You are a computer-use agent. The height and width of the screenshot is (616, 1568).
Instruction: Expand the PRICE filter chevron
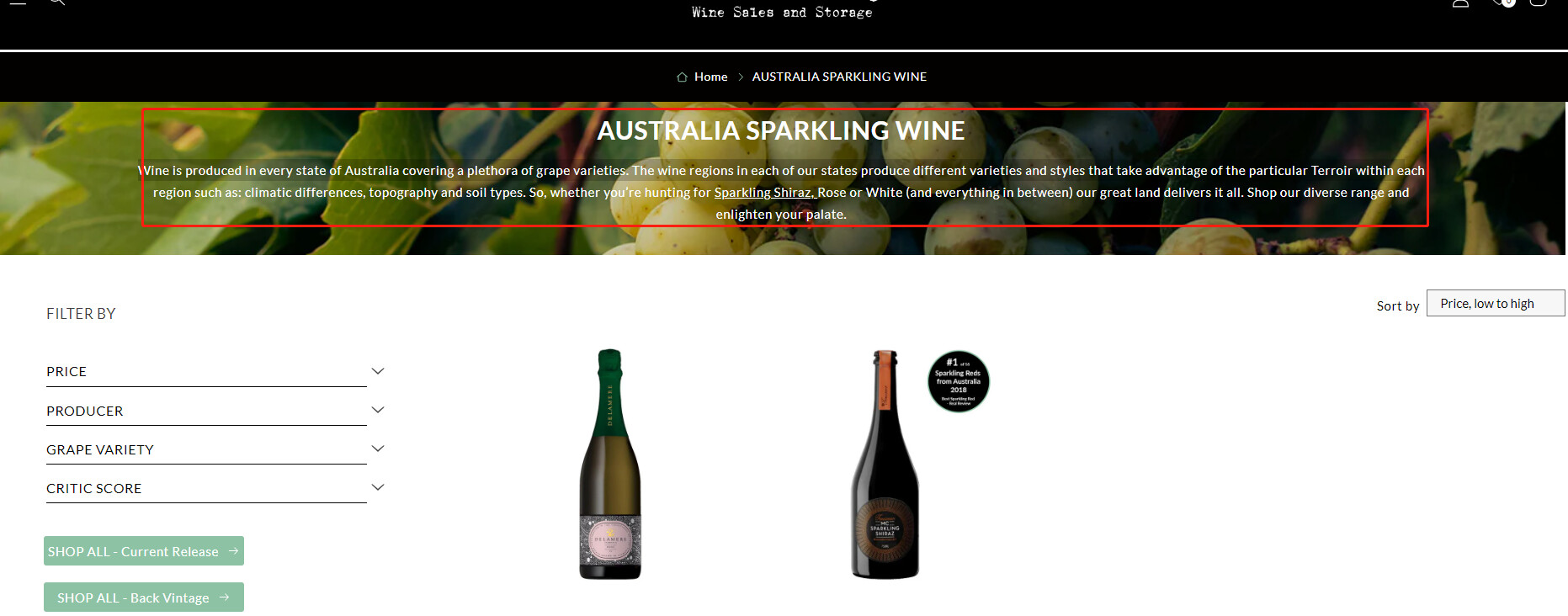point(378,371)
